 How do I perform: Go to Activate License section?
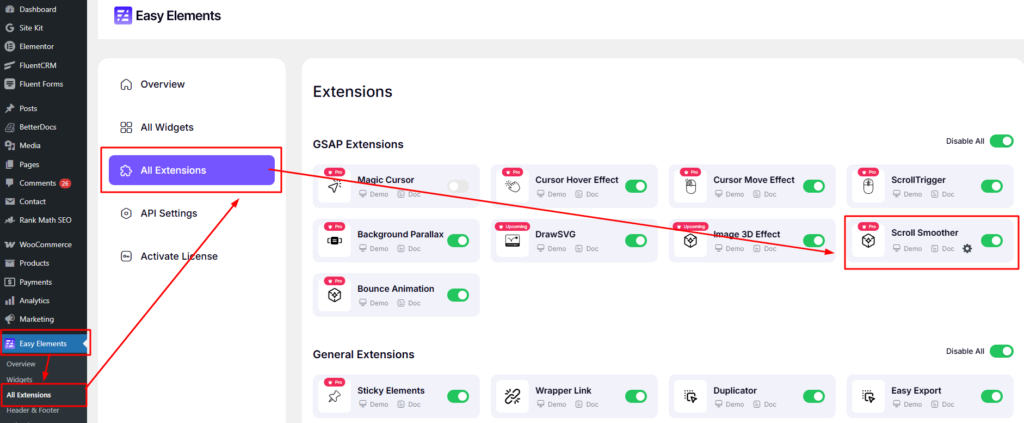(178, 256)
